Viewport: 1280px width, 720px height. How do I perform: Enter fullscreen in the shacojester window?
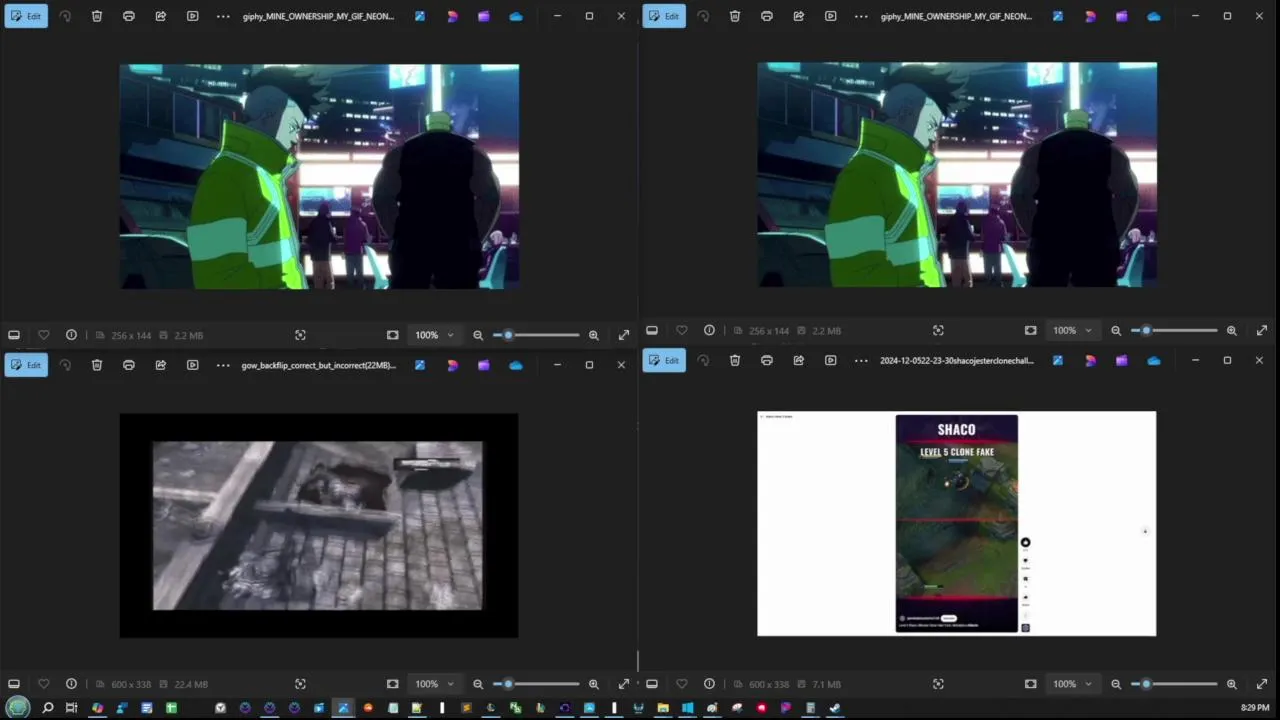(1262, 684)
